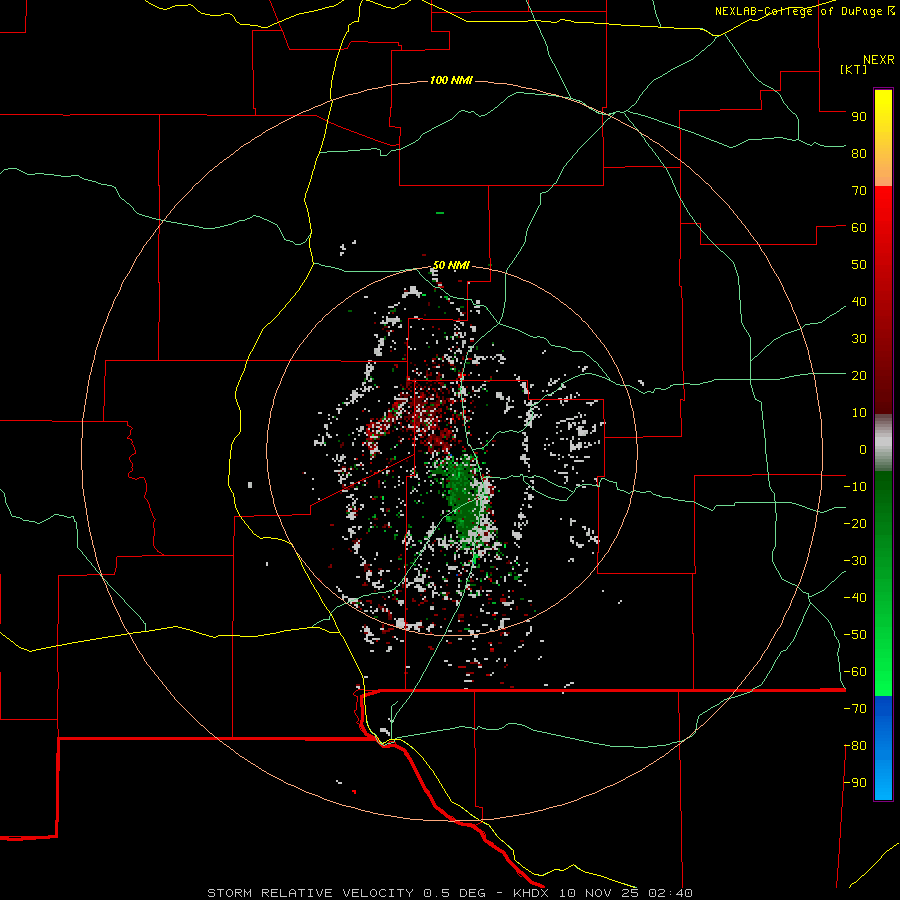Screen dimensions: 900x900
Task: Click the 80 value on velocity scale
Action: pyautogui.click(x=859, y=153)
